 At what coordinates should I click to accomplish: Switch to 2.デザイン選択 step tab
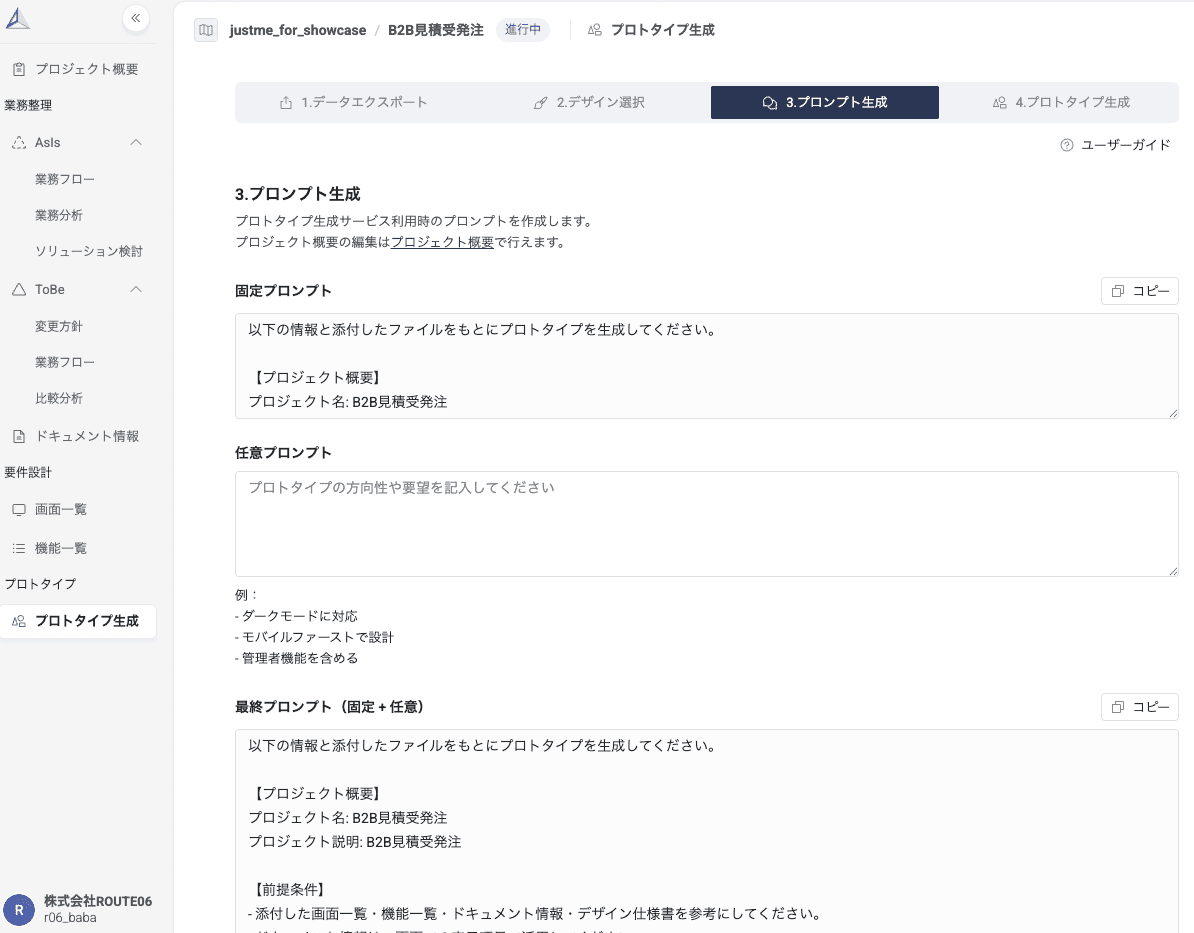click(589, 102)
